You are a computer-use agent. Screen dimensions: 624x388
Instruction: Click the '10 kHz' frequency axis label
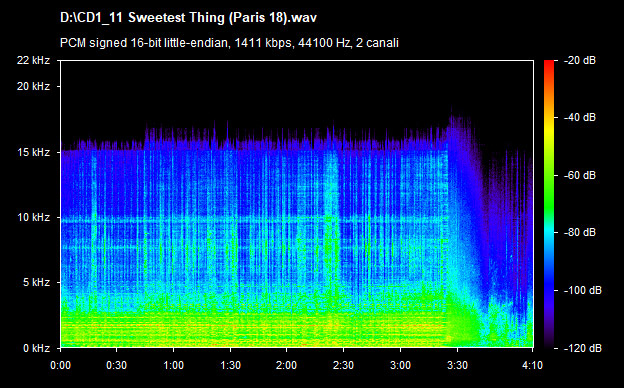click(x=33, y=217)
